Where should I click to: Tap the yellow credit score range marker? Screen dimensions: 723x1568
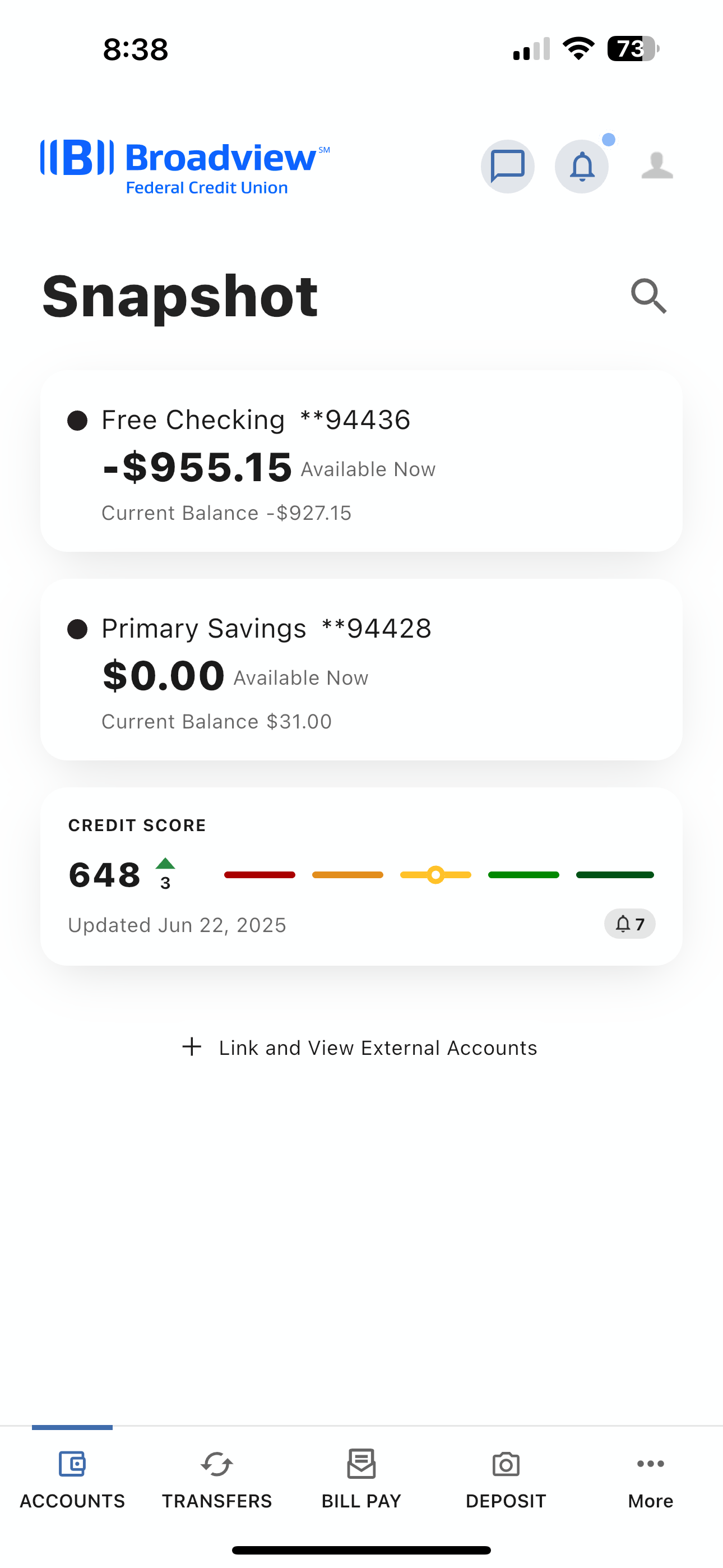click(435, 875)
